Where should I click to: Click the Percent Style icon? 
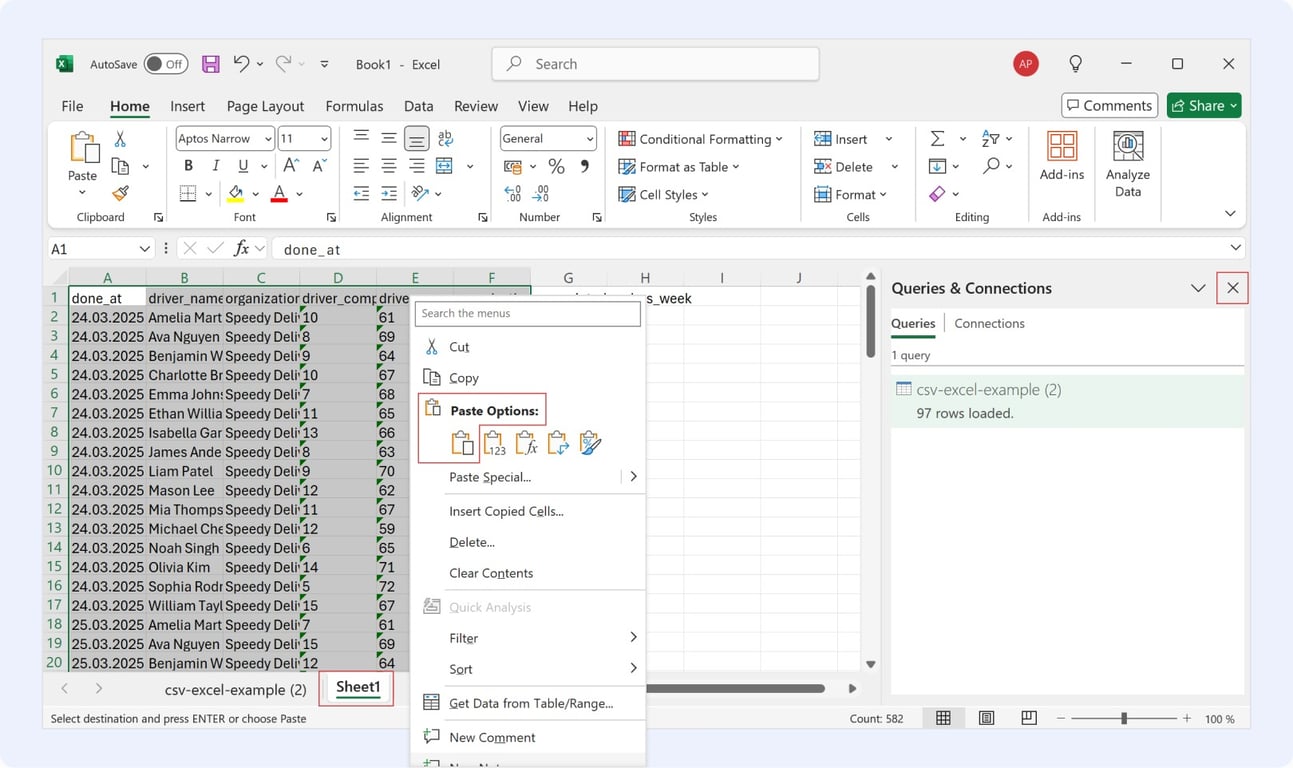coord(556,166)
